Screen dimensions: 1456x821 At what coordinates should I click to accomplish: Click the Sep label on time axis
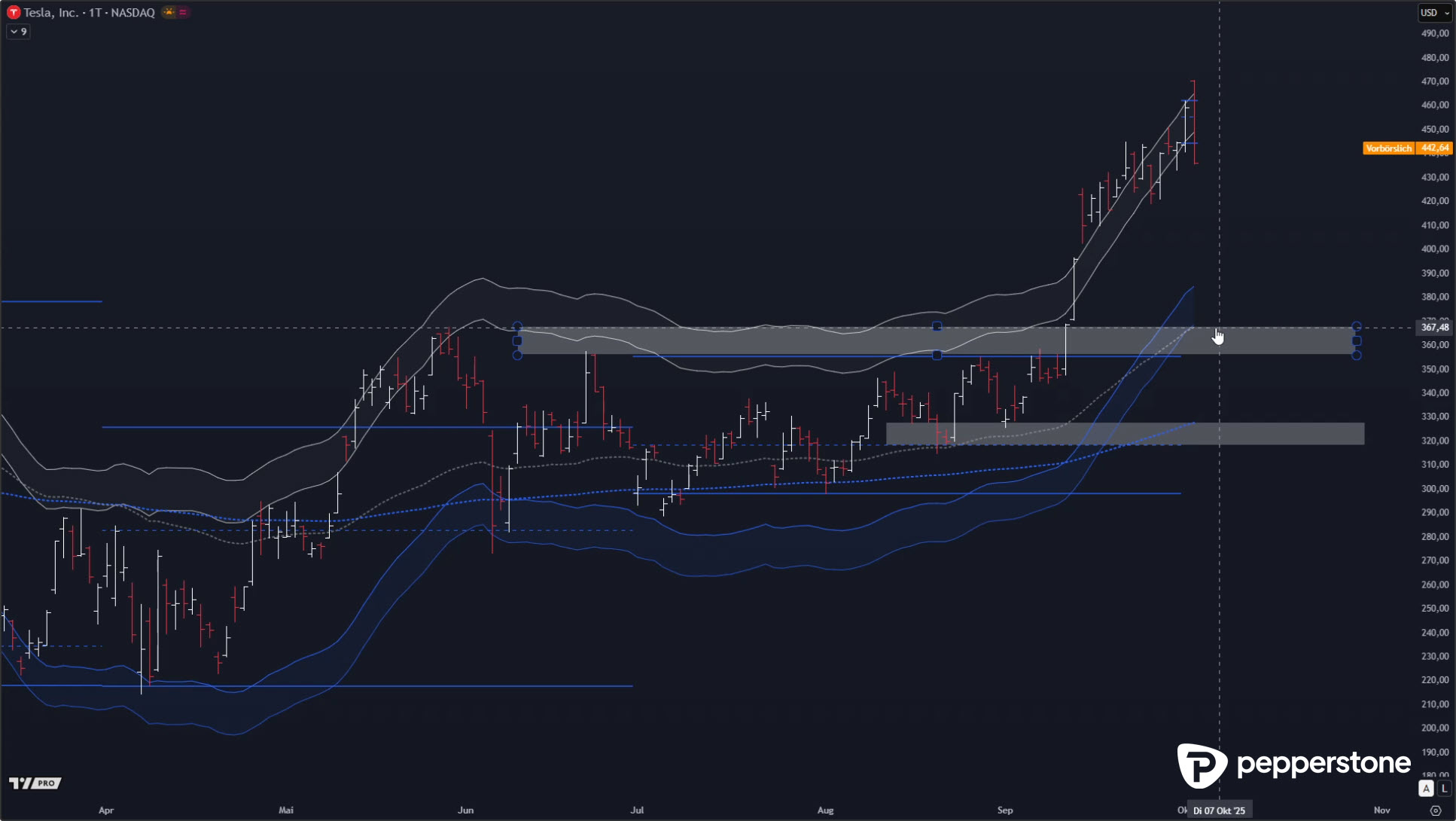[1005, 810]
